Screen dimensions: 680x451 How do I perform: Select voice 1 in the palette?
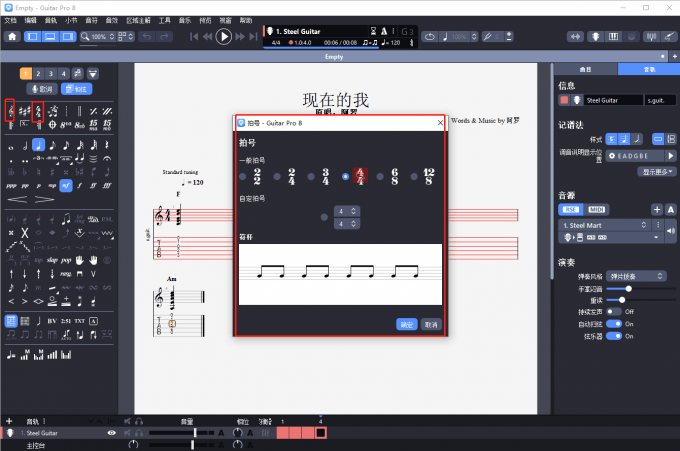pos(26,74)
